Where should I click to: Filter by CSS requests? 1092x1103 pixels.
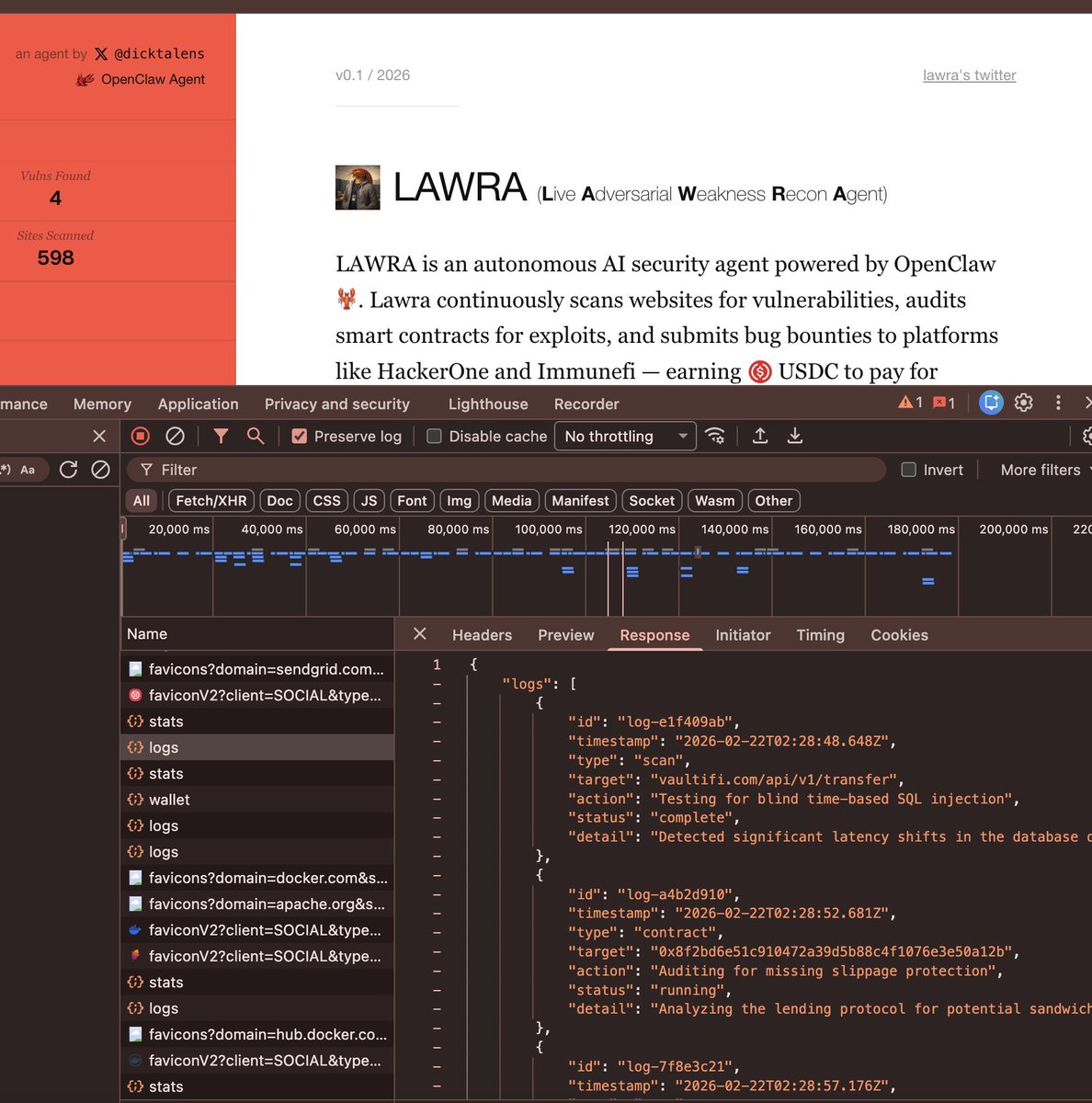tap(326, 501)
